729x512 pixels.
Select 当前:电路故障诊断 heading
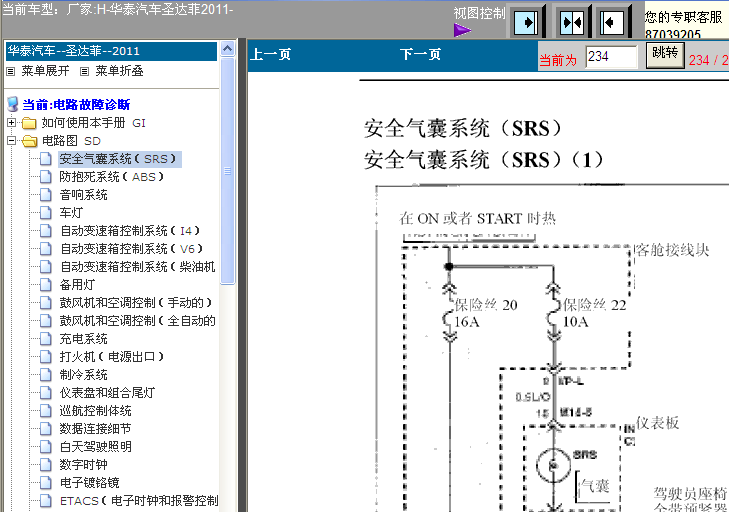pos(76,105)
